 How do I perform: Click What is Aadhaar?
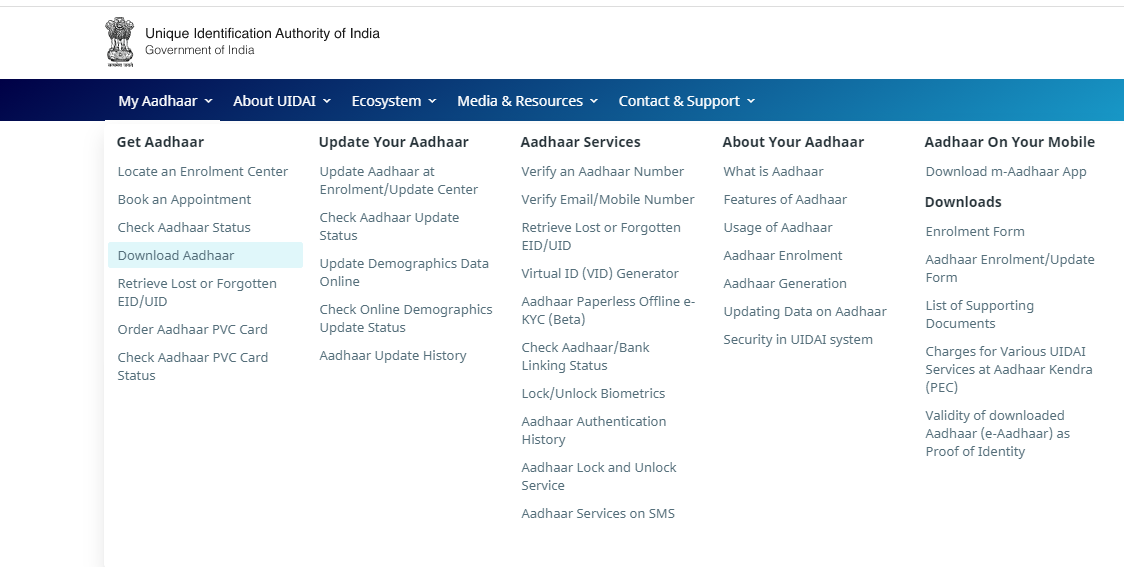pyautogui.click(x=773, y=171)
